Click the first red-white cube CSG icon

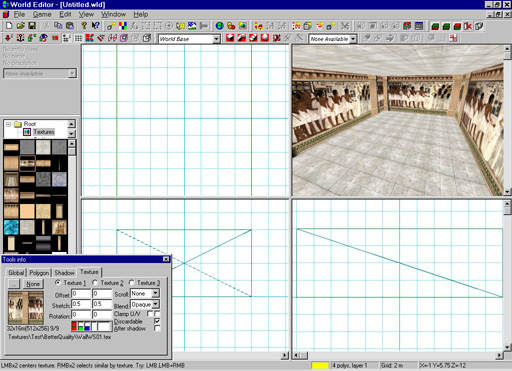[x=230, y=38]
